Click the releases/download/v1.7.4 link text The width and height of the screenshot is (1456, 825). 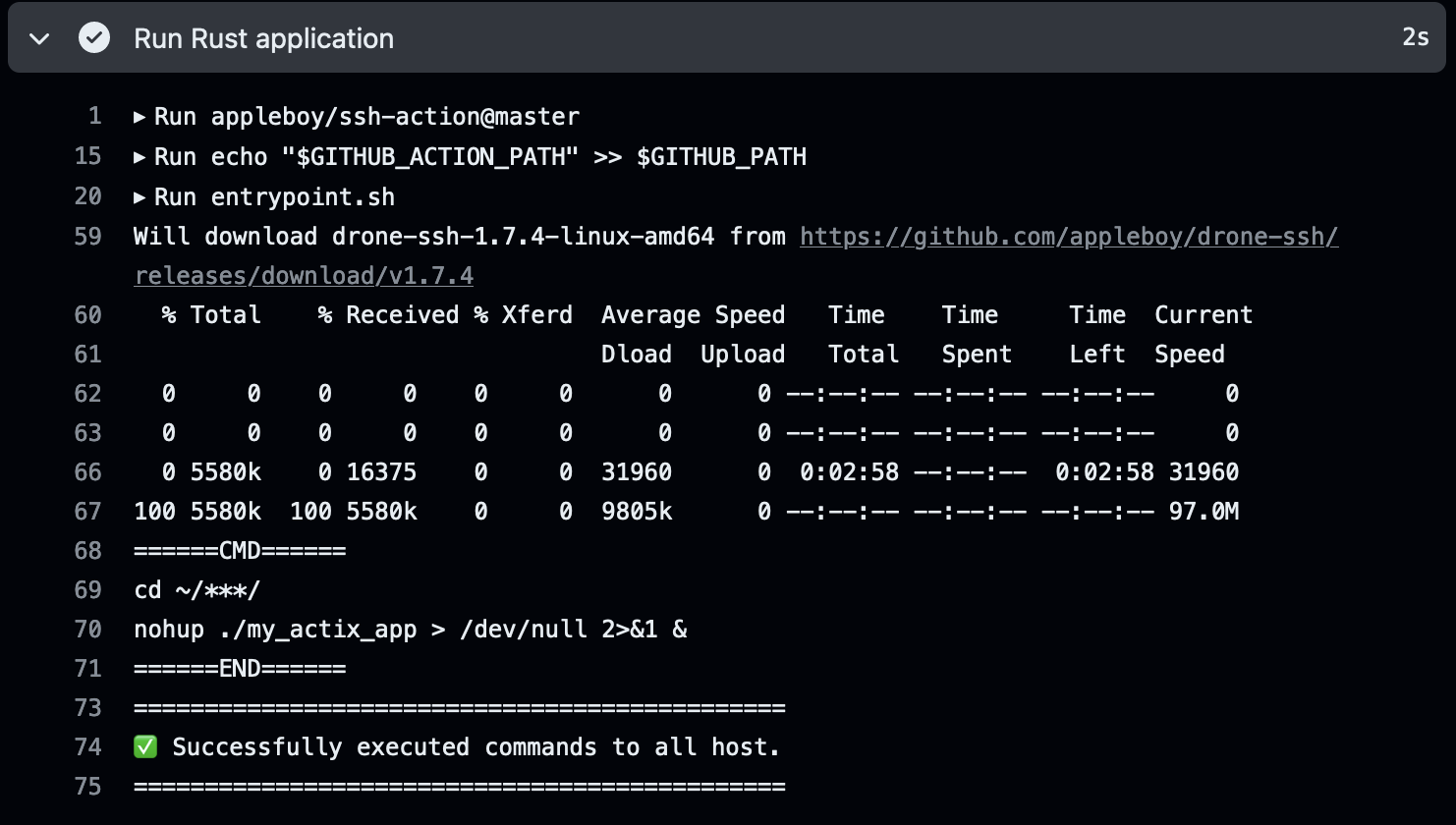click(x=304, y=276)
